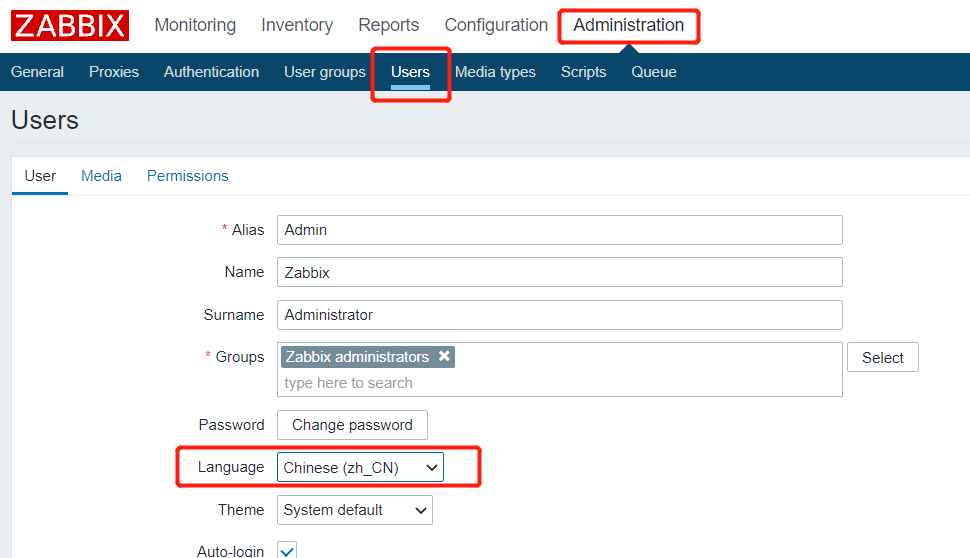Focus the Surname input field

click(x=560, y=315)
